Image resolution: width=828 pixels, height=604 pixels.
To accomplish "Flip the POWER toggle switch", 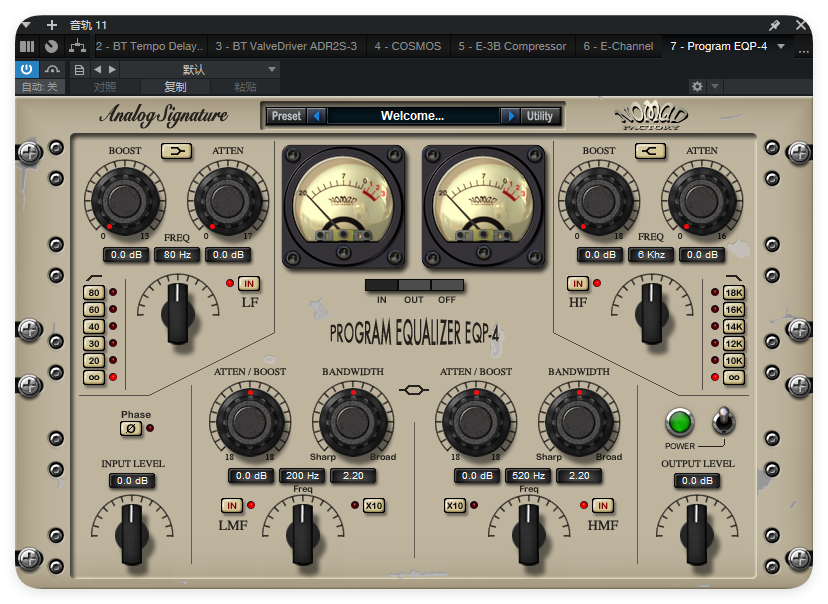I will 723,421.
